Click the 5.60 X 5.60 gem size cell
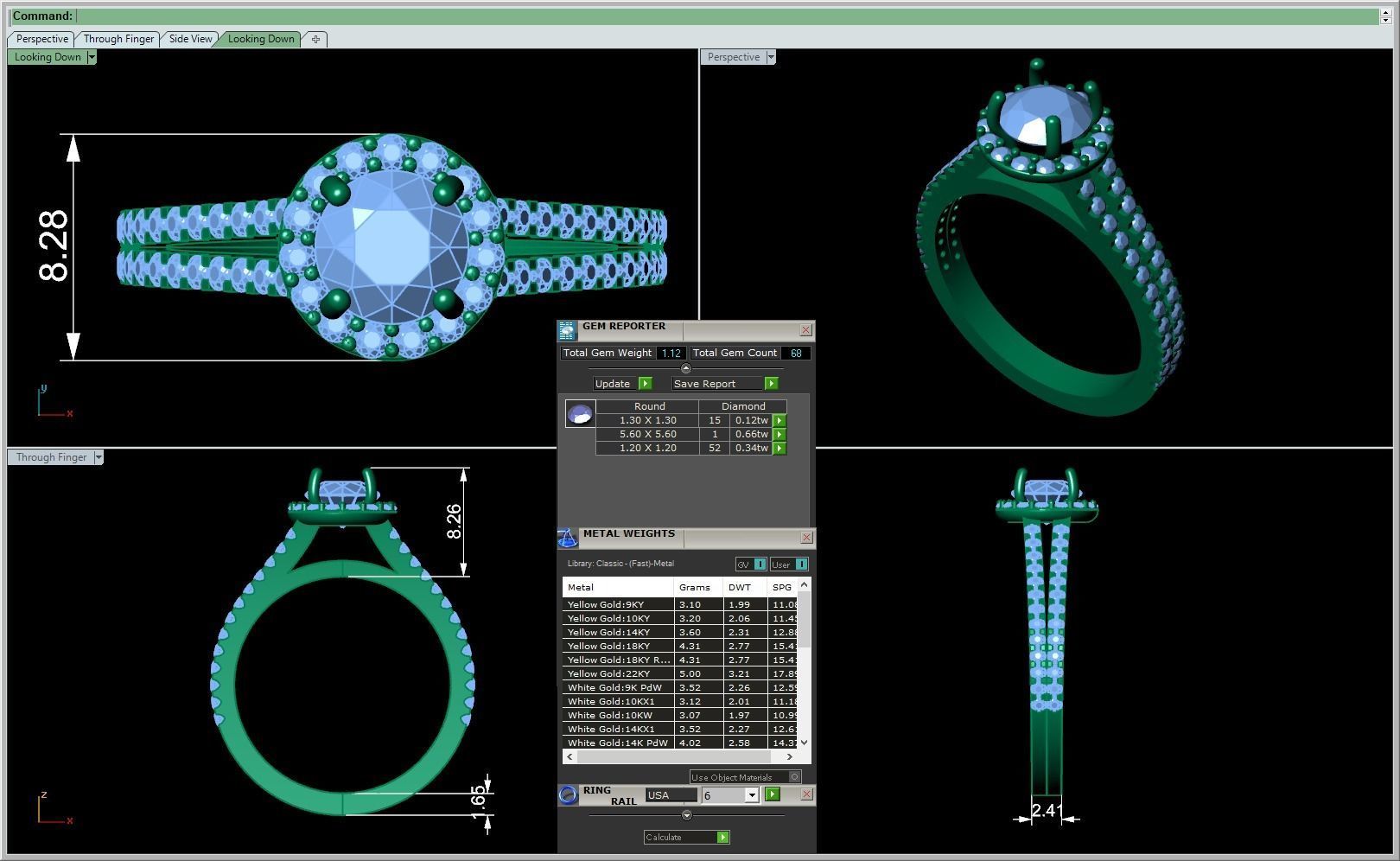1400x861 pixels. pos(648,434)
